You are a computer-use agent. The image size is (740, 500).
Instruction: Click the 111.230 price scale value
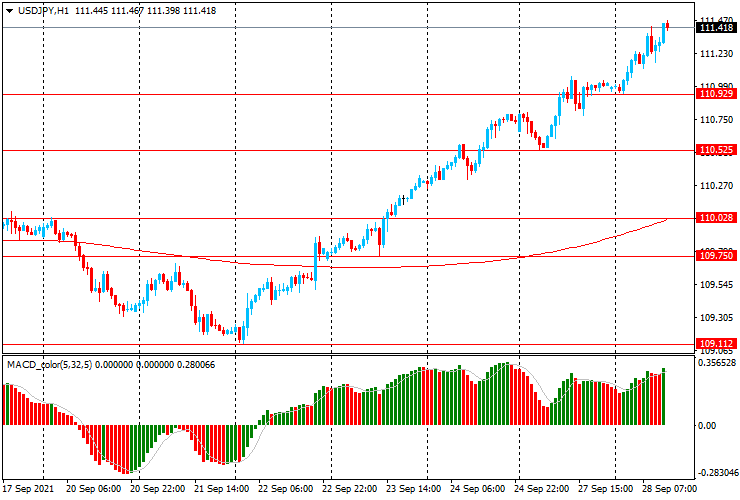[716, 54]
